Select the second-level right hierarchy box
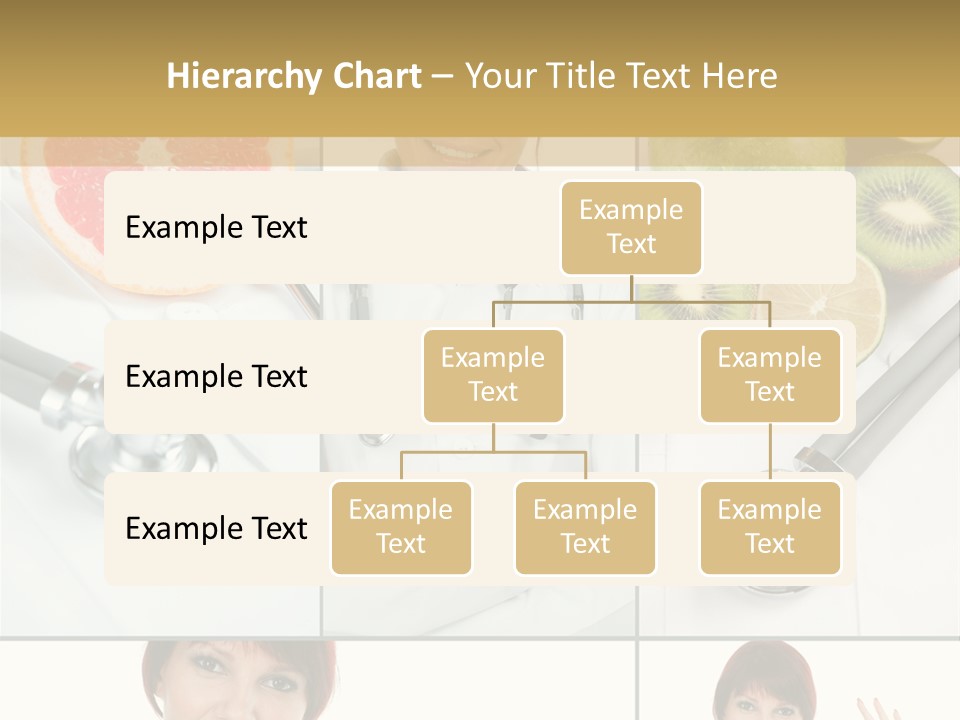The height and width of the screenshot is (720, 960). pyautogui.click(x=770, y=375)
